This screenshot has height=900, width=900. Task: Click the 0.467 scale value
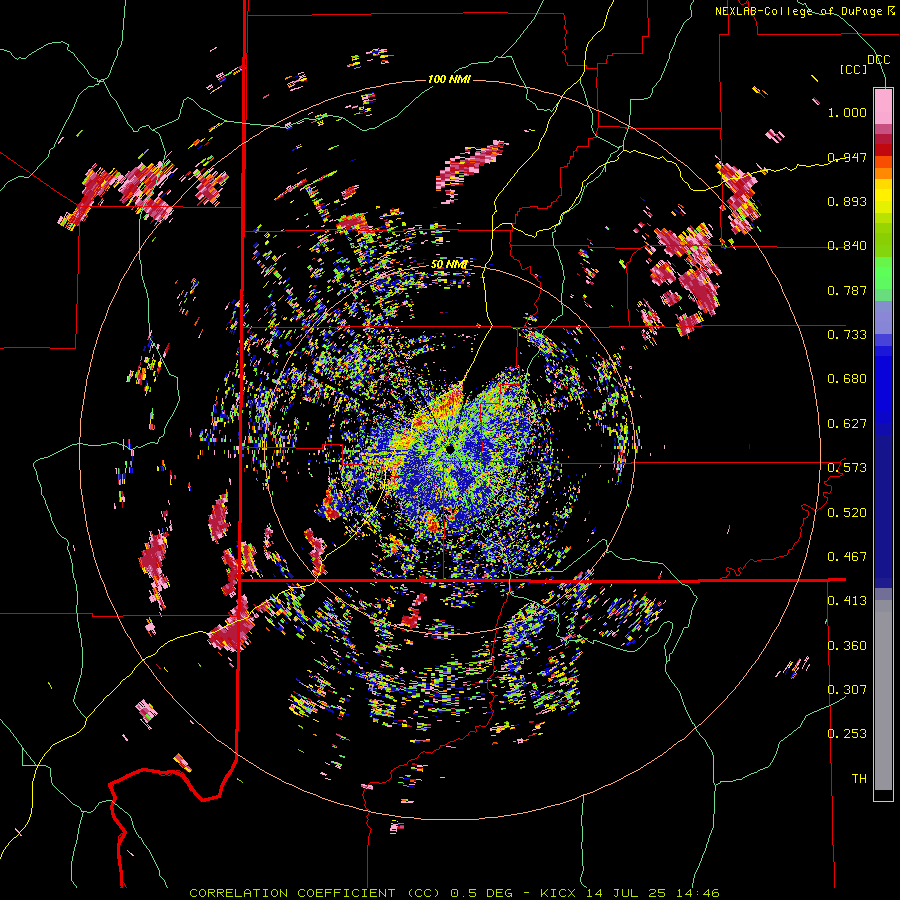(847, 557)
